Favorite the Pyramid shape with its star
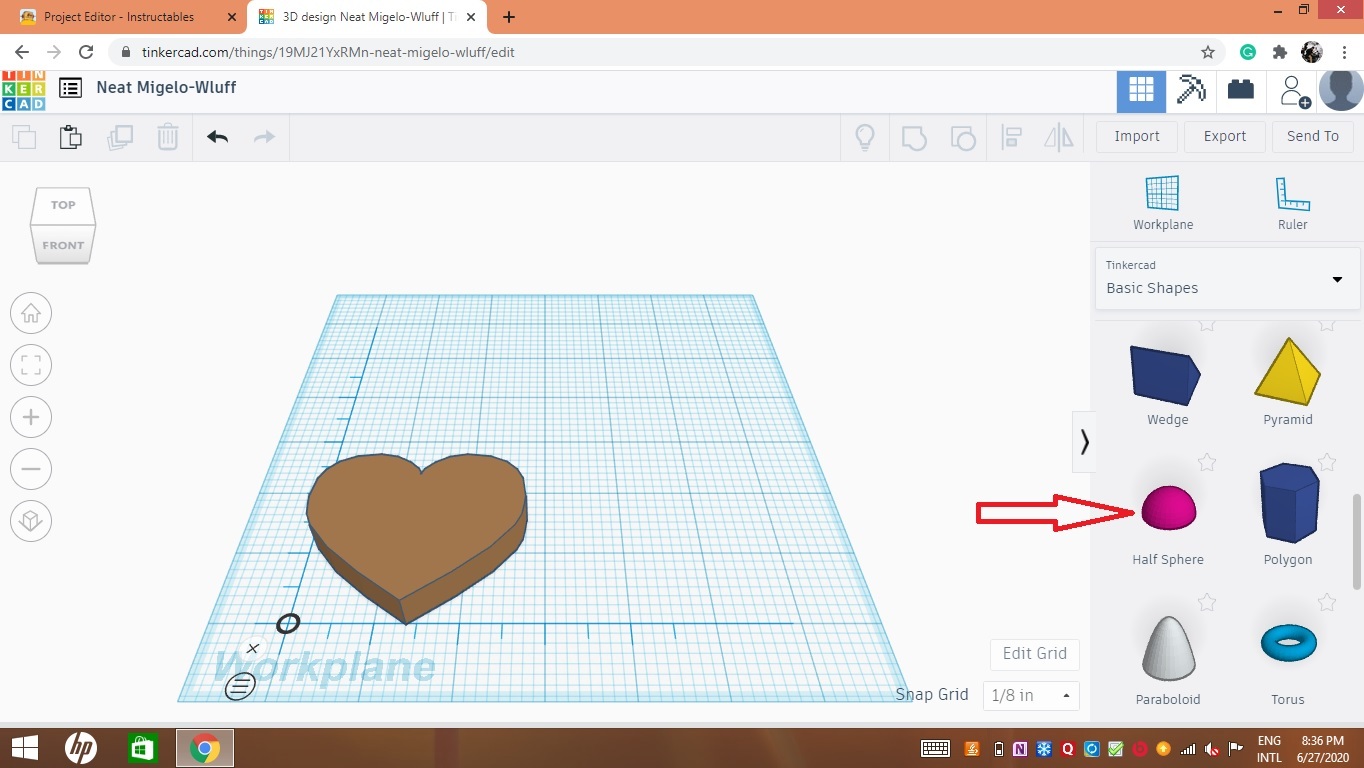 [x=1327, y=323]
